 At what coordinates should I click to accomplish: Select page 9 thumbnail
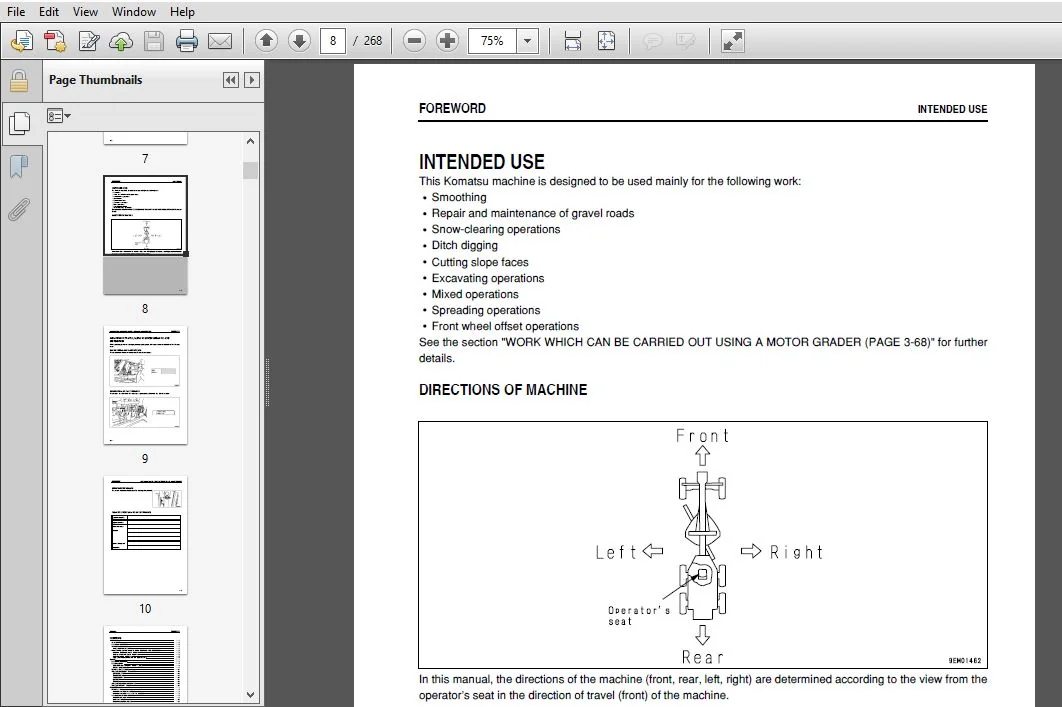(145, 385)
